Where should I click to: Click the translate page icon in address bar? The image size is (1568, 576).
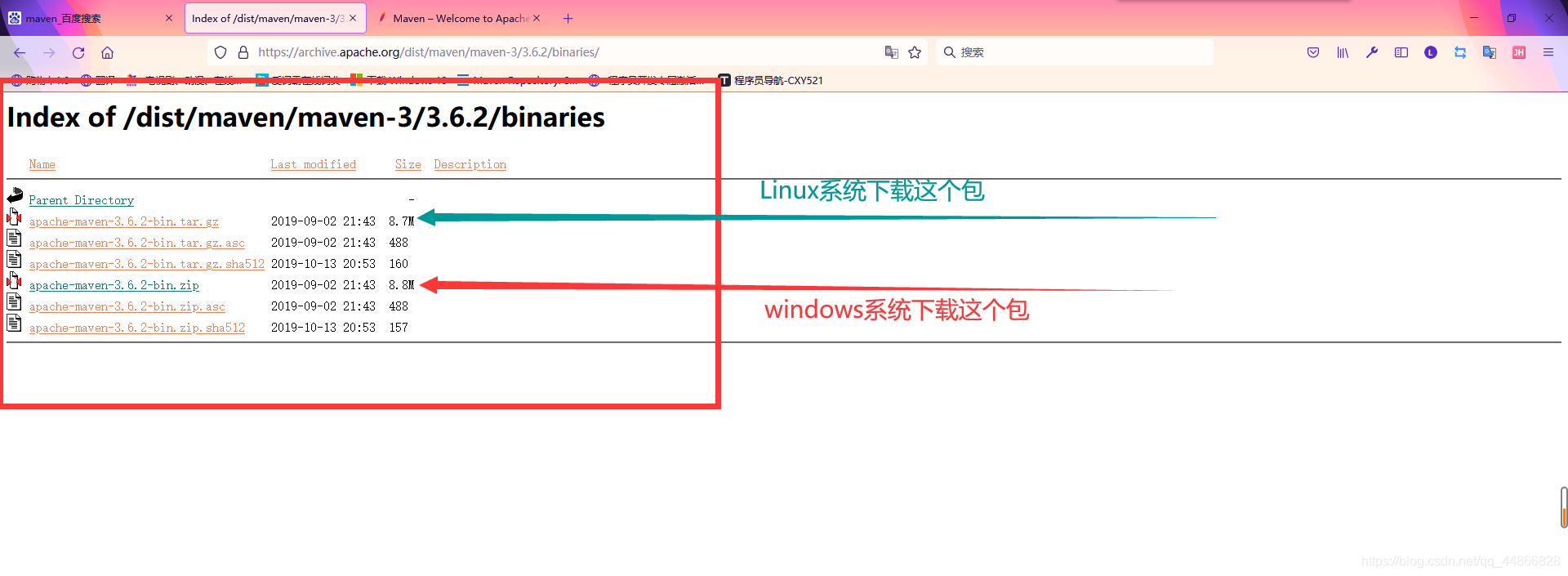click(x=891, y=52)
